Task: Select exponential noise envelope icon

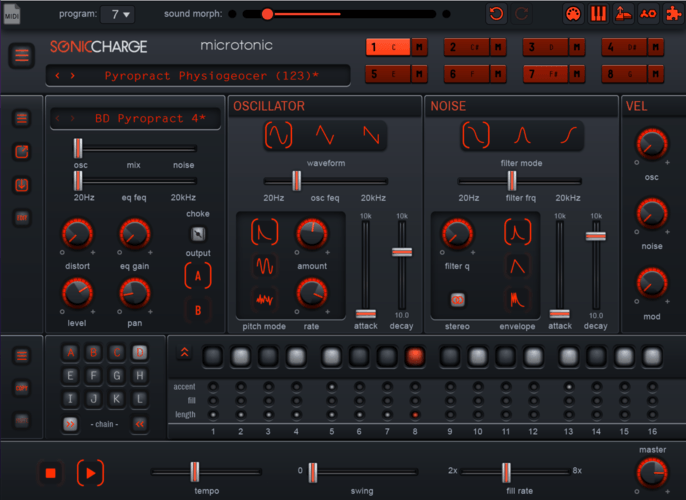Action: point(518,232)
